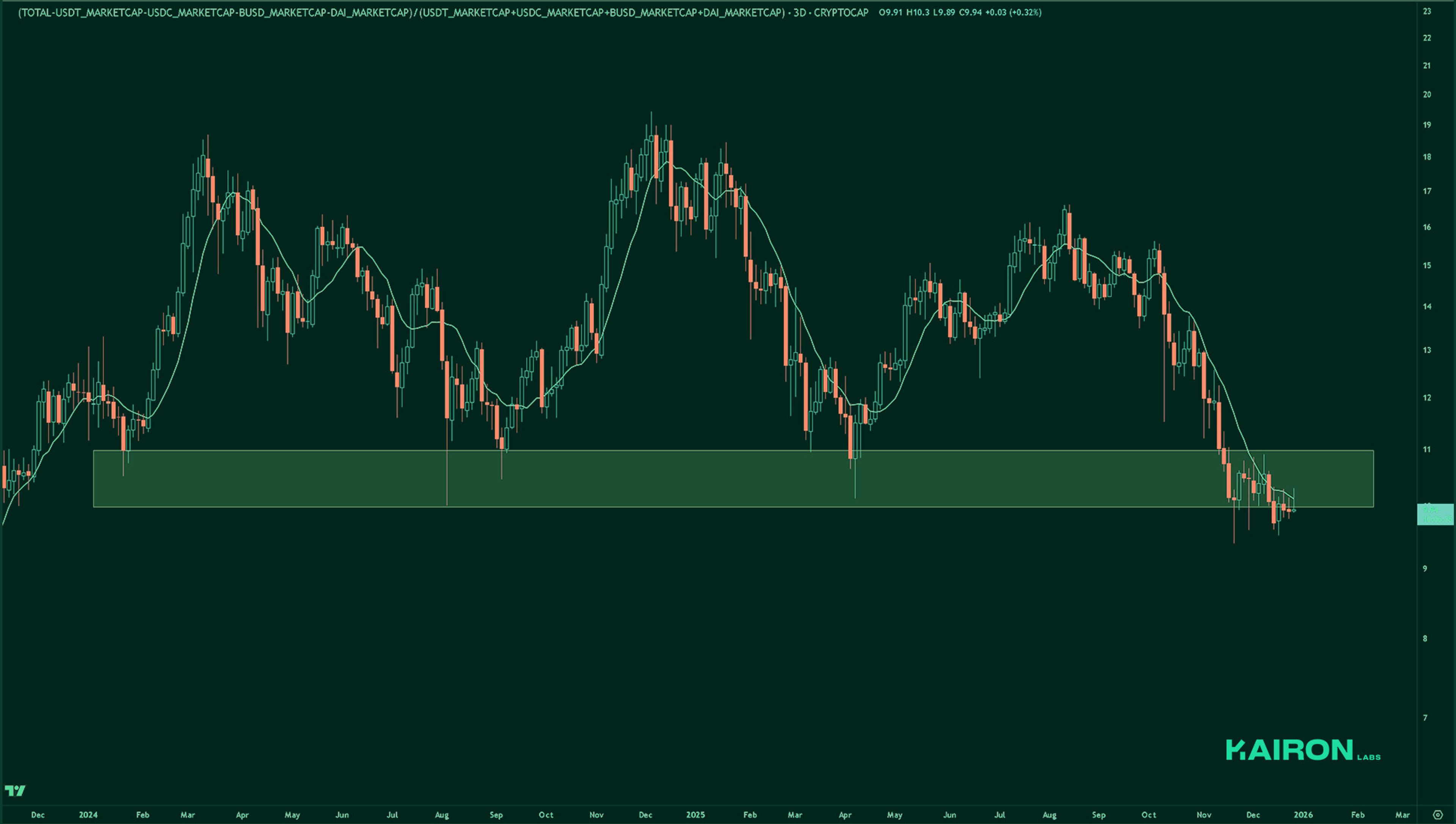Click price level 20 on axis
1456x824 pixels.
[1427, 94]
